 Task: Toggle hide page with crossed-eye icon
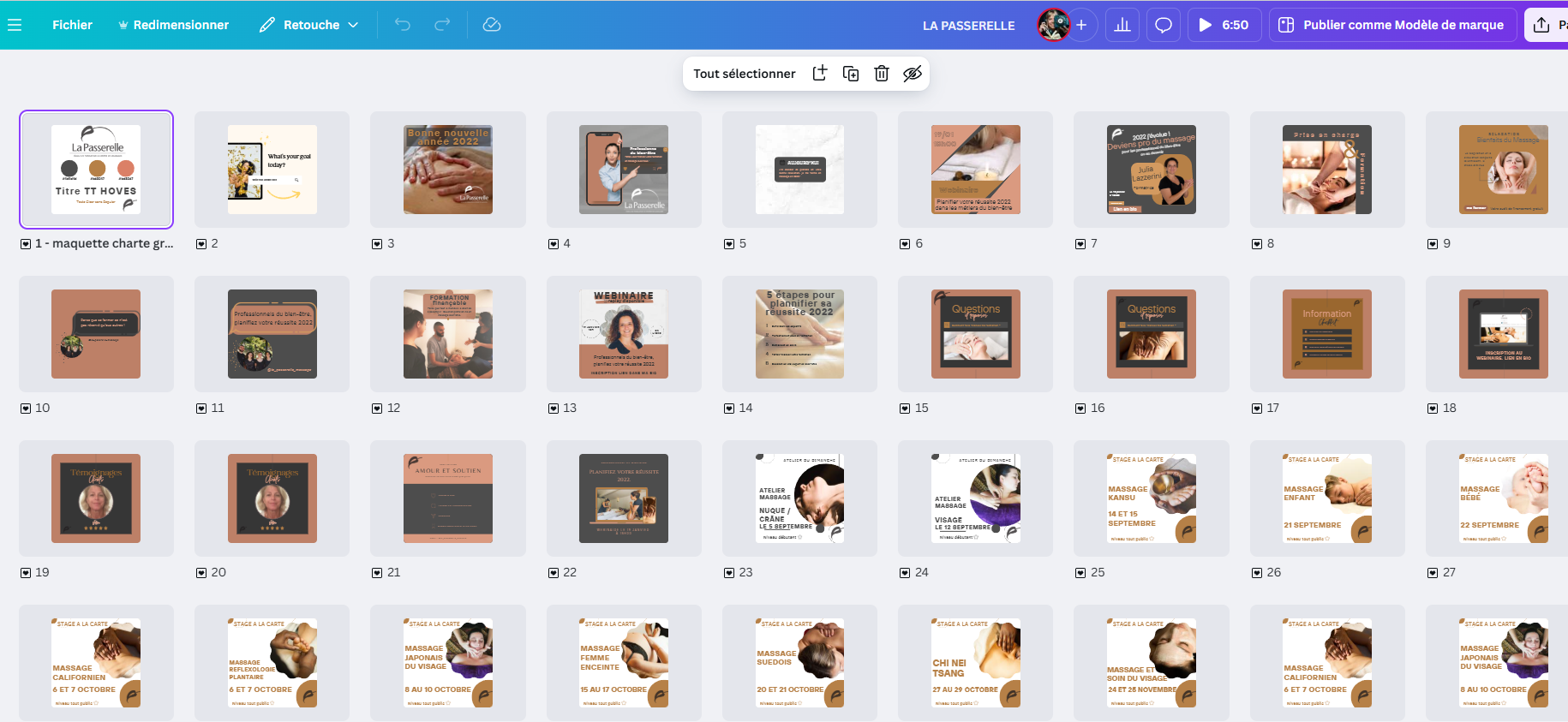point(913,74)
